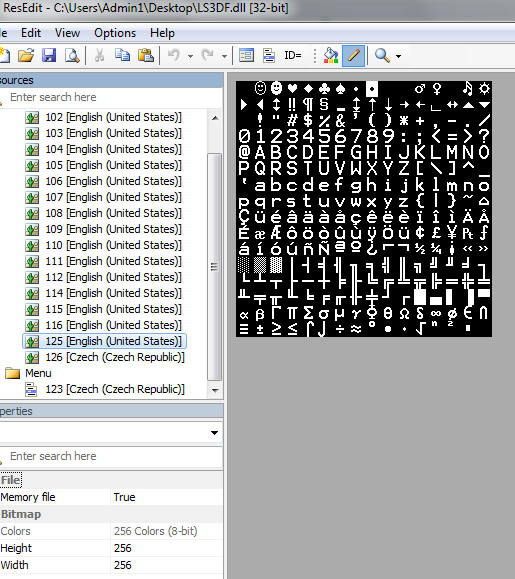This screenshot has height=579, width=515.
Task: Click the resource list scroll down arrow
Action: [x=215, y=390]
